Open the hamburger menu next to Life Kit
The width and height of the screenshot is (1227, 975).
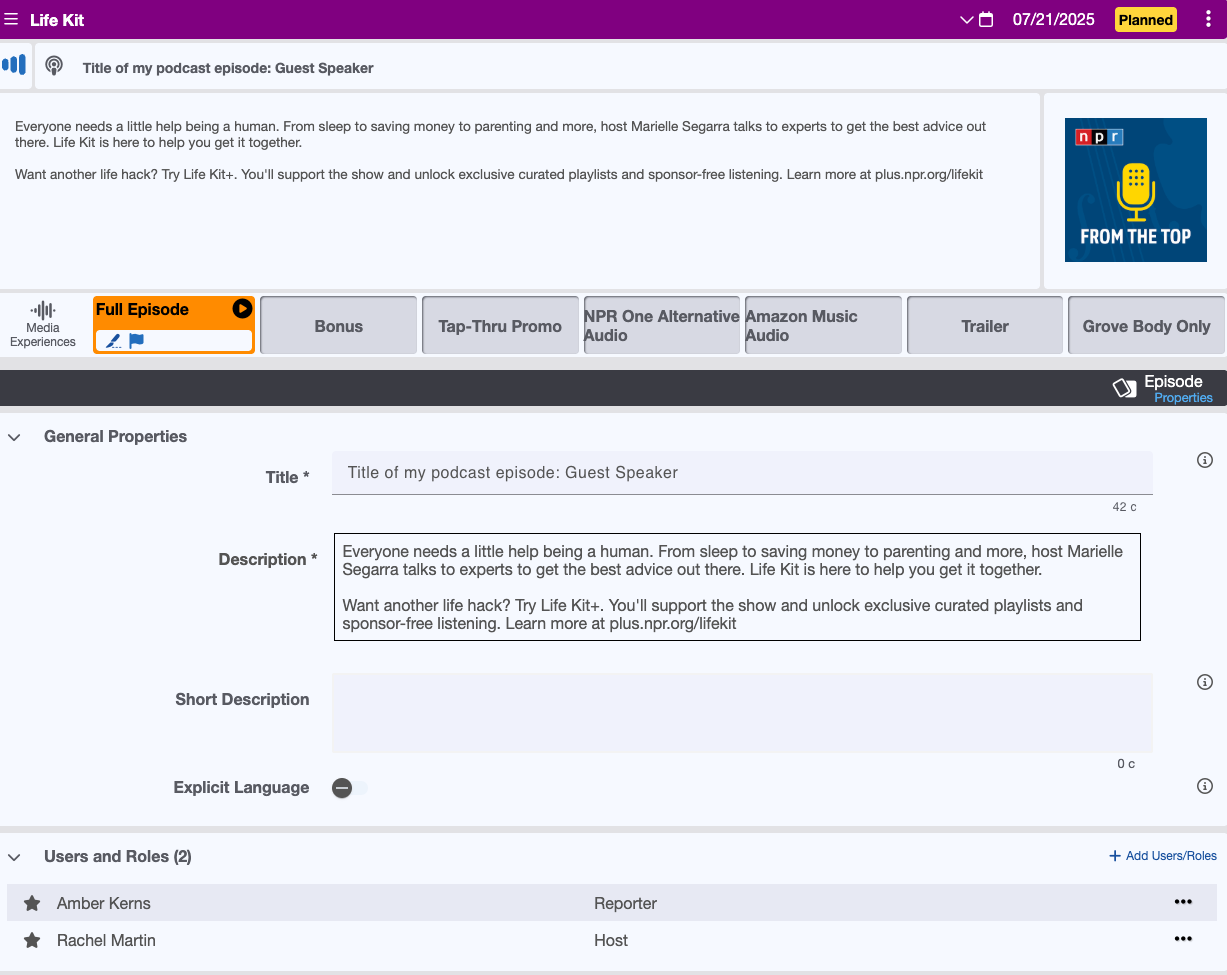12,19
